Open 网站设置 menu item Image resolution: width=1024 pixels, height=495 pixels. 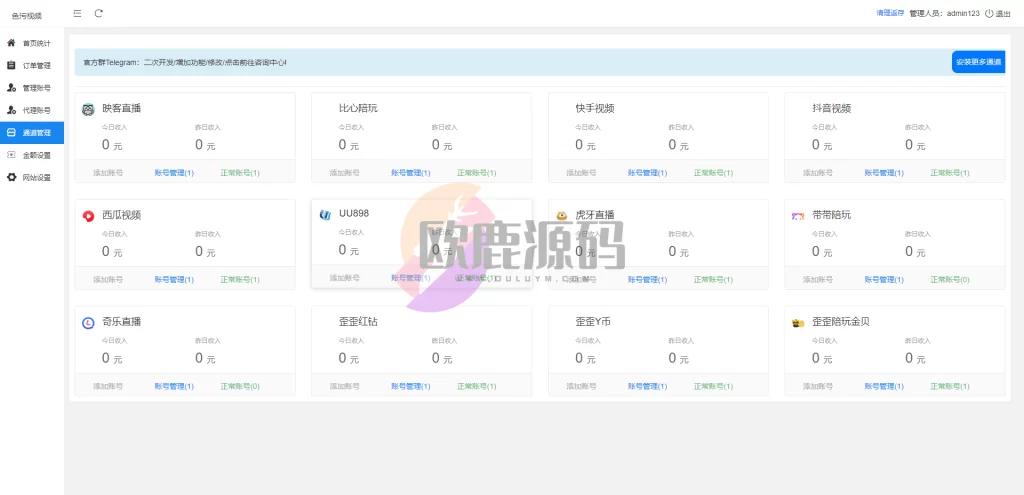tap(32, 177)
